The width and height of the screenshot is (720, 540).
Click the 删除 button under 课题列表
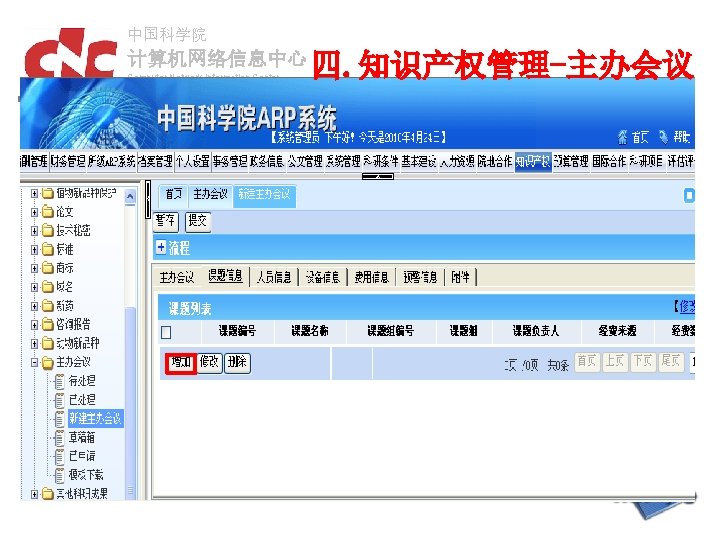[237, 363]
